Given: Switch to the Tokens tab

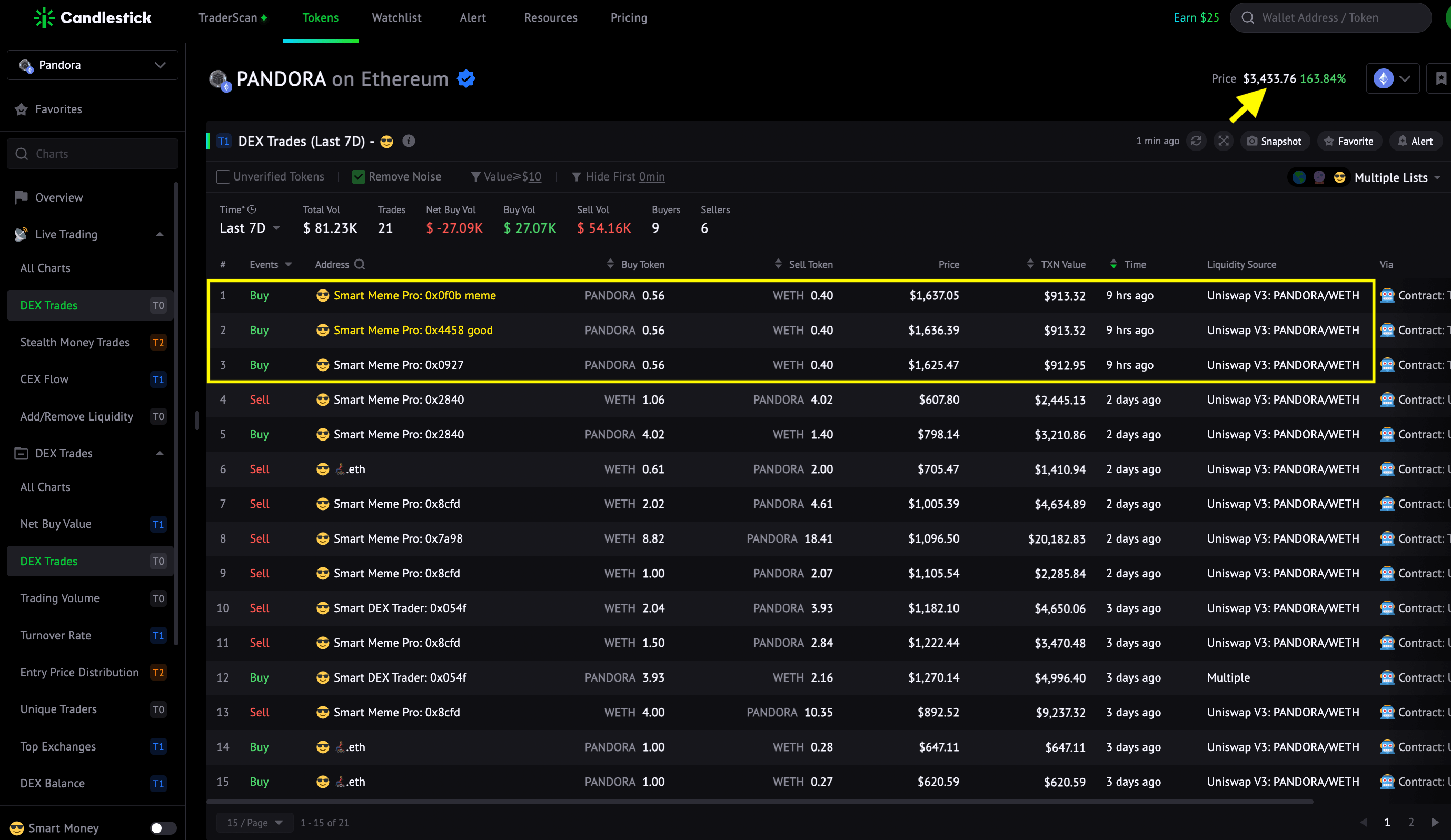Looking at the screenshot, I should pos(321,18).
